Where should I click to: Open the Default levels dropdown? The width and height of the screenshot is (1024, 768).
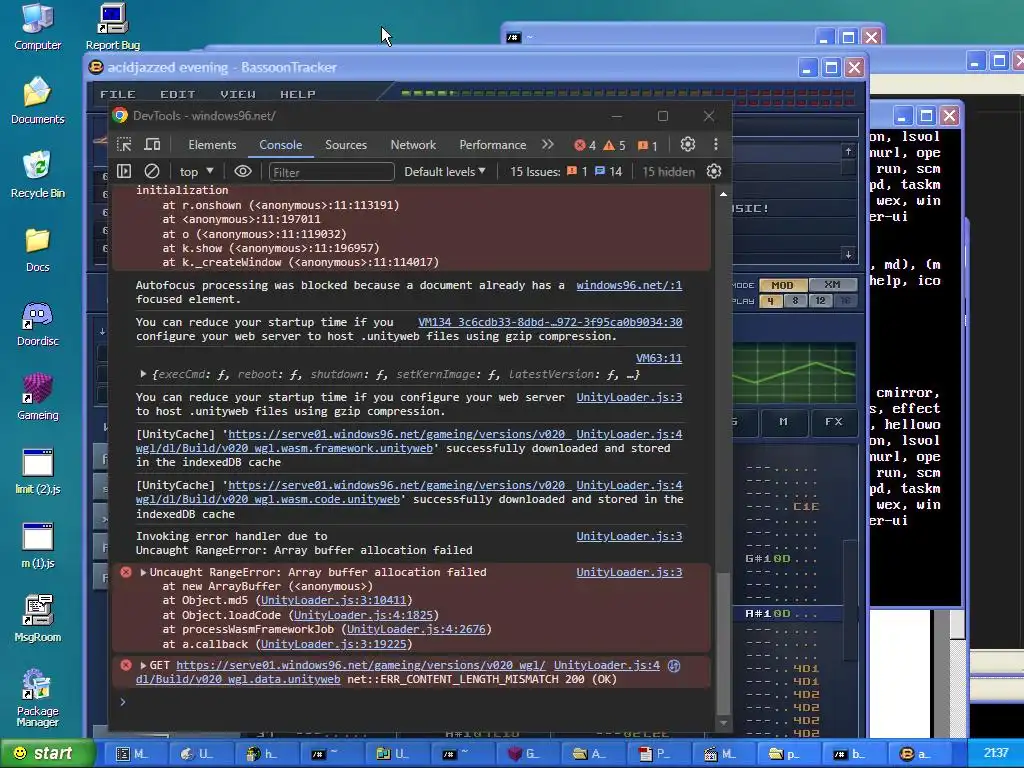(445, 172)
